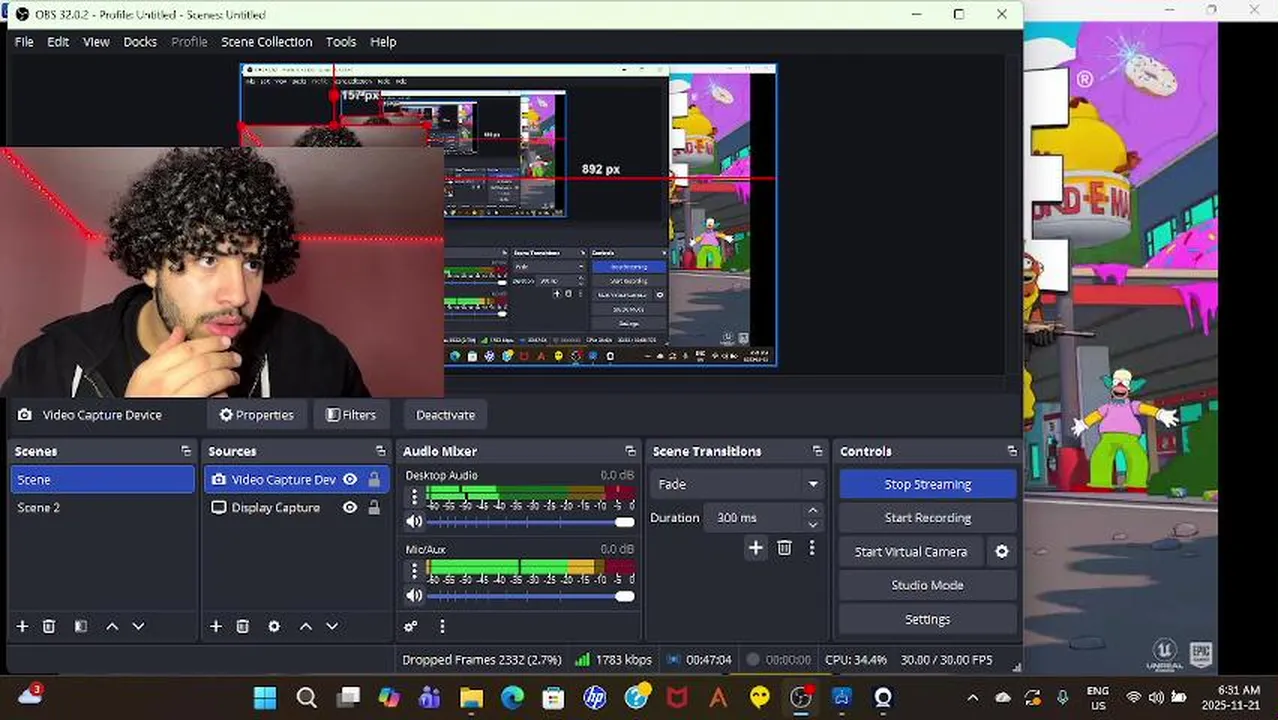Increase transition duration with up stepper
The width and height of the screenshot is (1278, 720).
click(x=813, y=511)
